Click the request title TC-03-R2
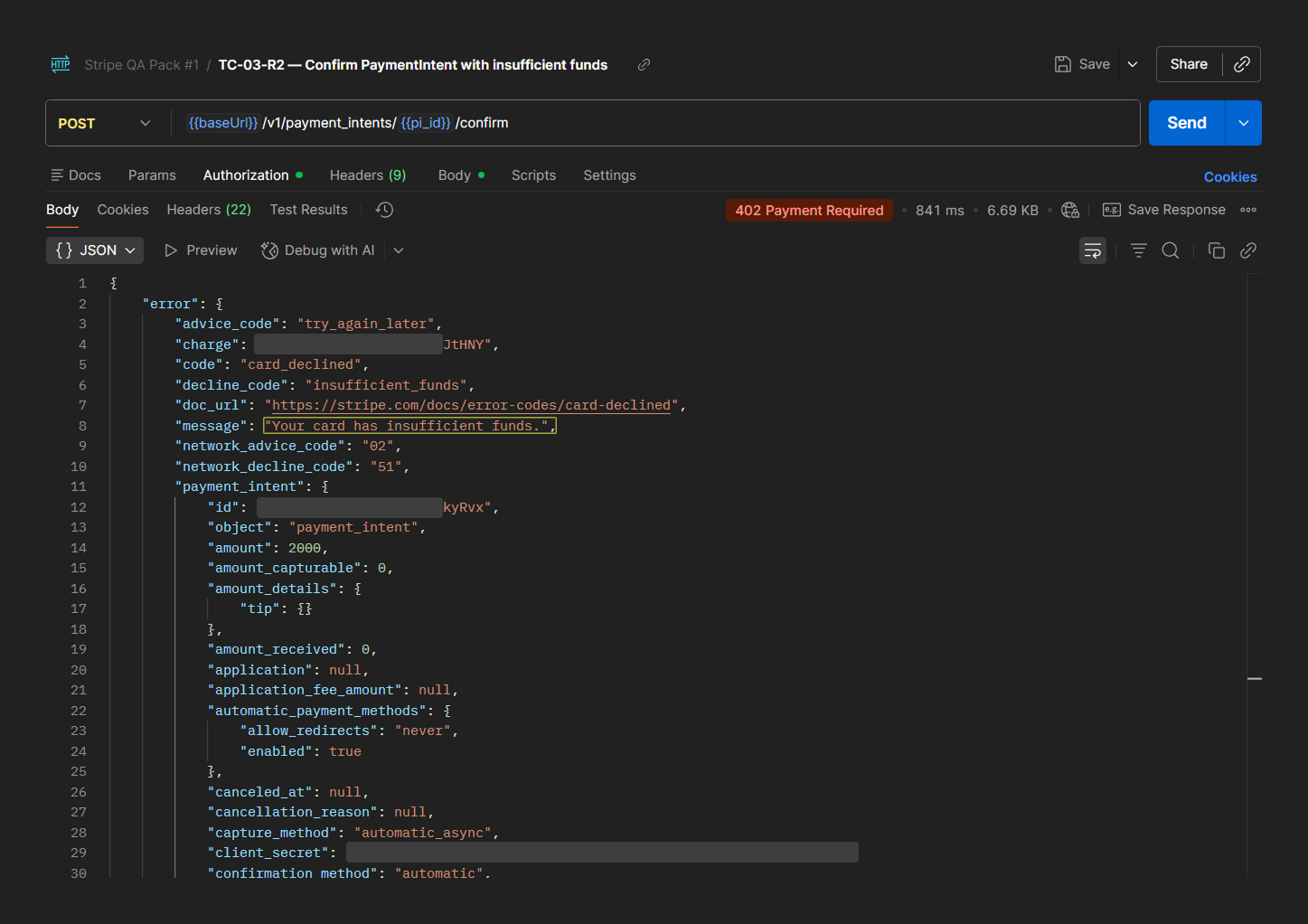This screenshot has height=924, width=1308. click(413, 65)
